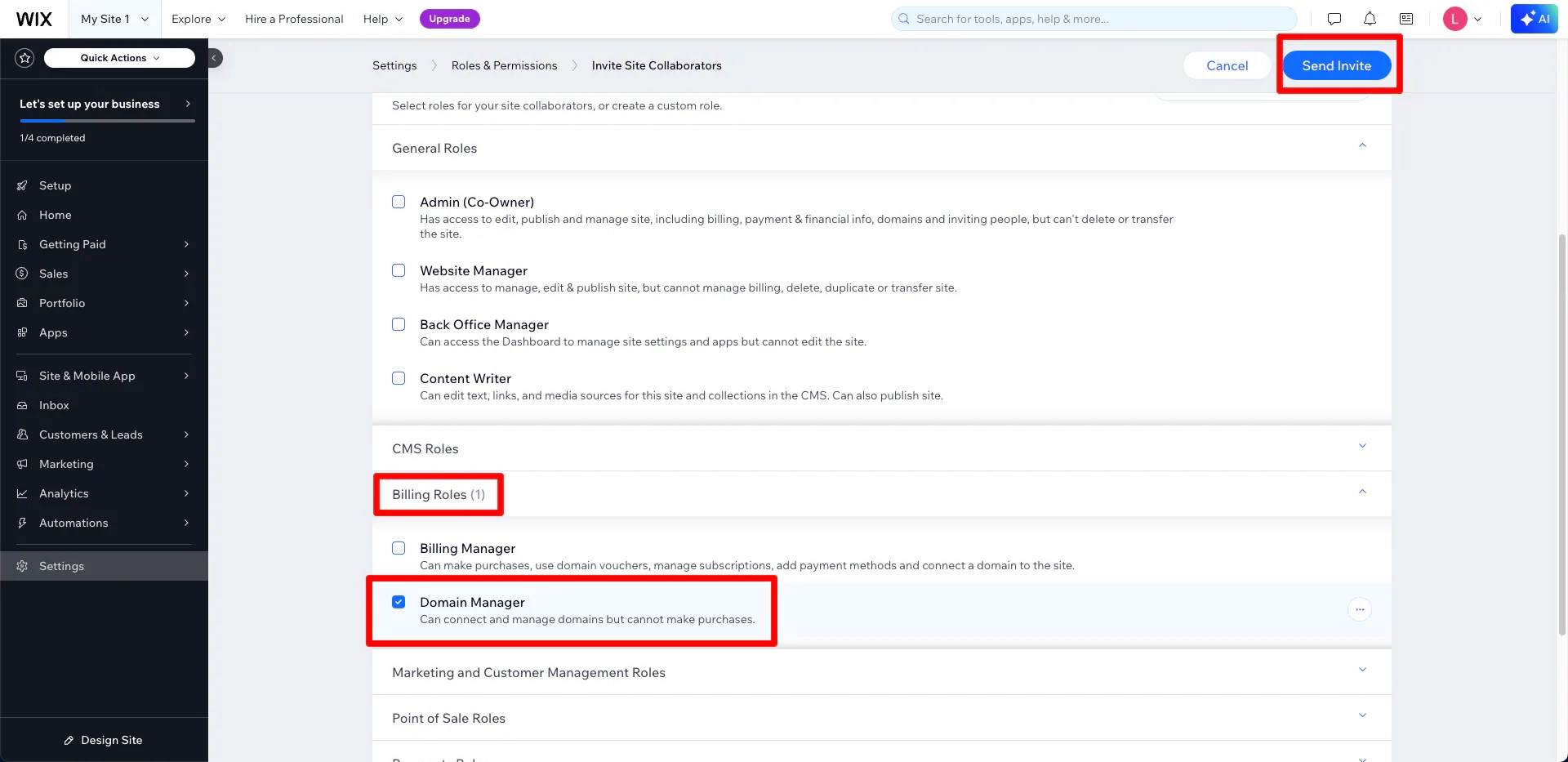Open the Explore menu
Image resolution: width=1568 pixels, height=762 pixels.
198,19
